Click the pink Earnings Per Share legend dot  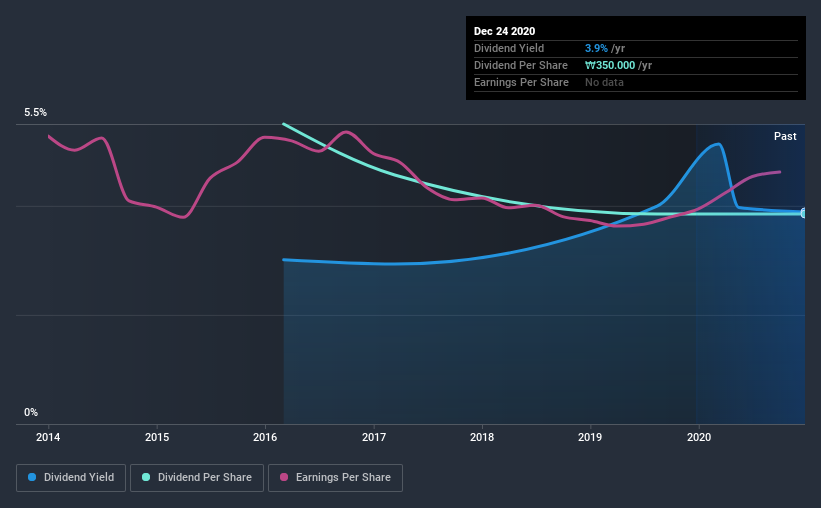pos(284,477)
